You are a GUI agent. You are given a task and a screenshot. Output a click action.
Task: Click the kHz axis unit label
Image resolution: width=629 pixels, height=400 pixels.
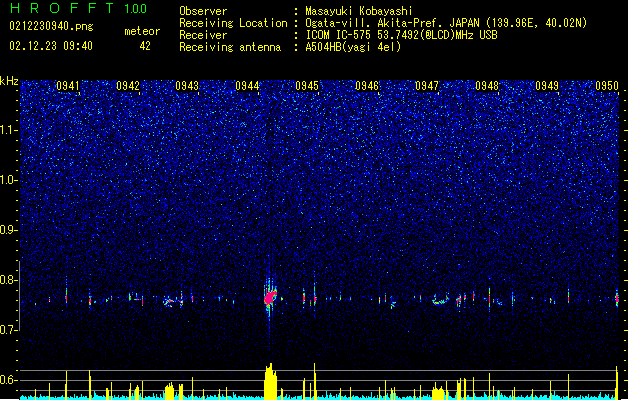(x=9, y=81)
